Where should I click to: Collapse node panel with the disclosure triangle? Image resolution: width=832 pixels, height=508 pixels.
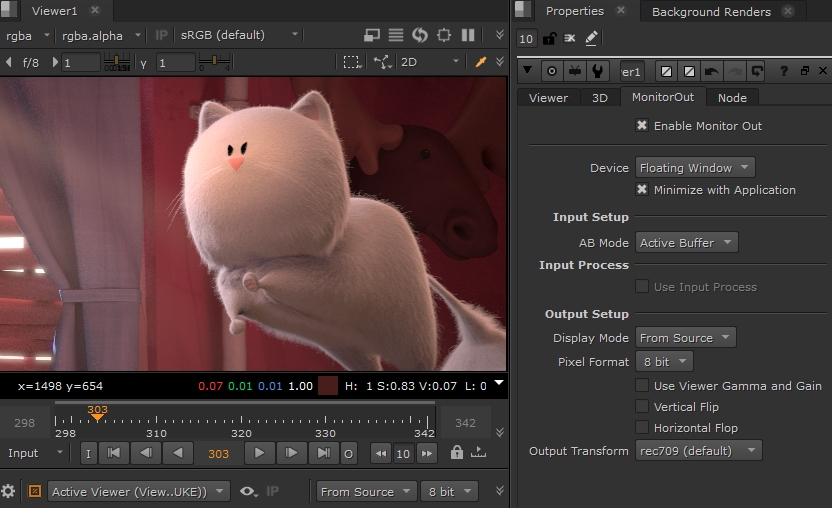[527, 70]
